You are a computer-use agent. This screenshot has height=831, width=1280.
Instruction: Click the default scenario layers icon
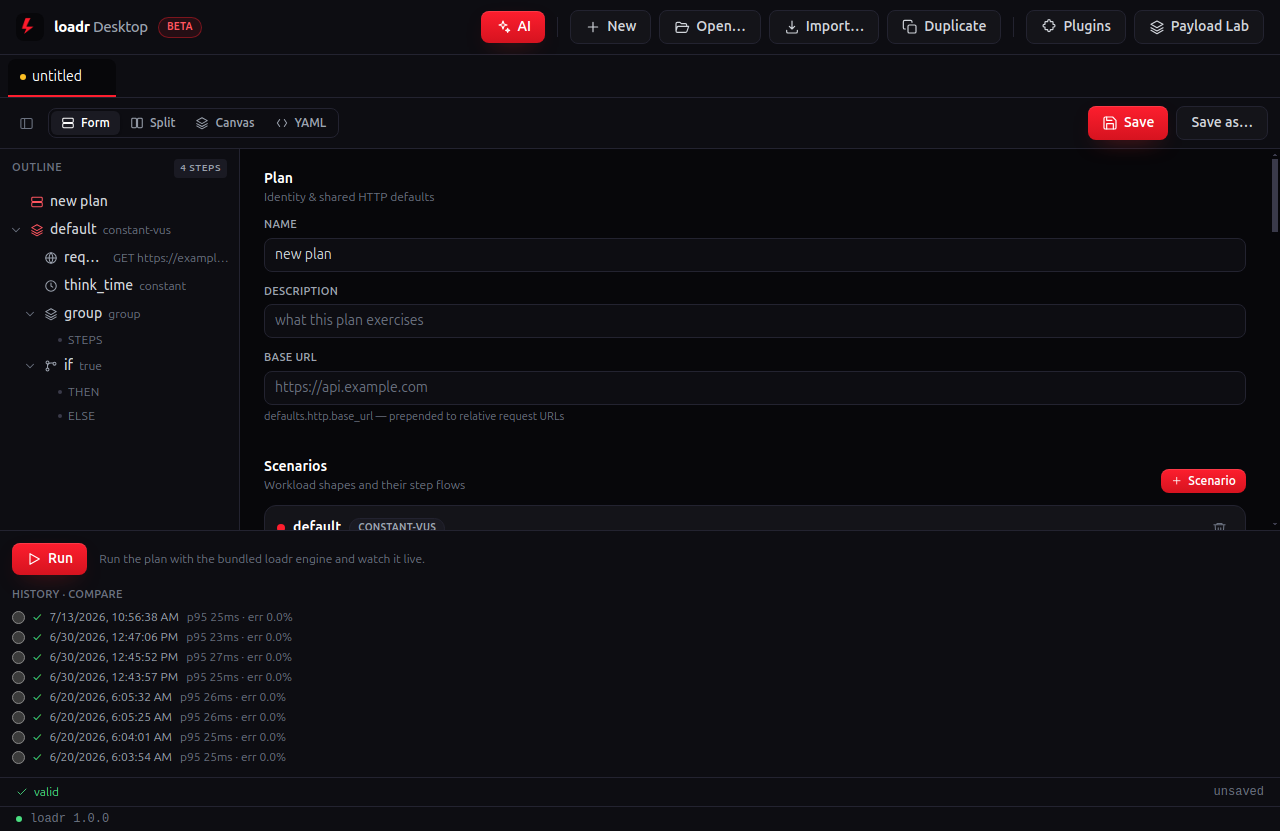[x=37, y=229]
